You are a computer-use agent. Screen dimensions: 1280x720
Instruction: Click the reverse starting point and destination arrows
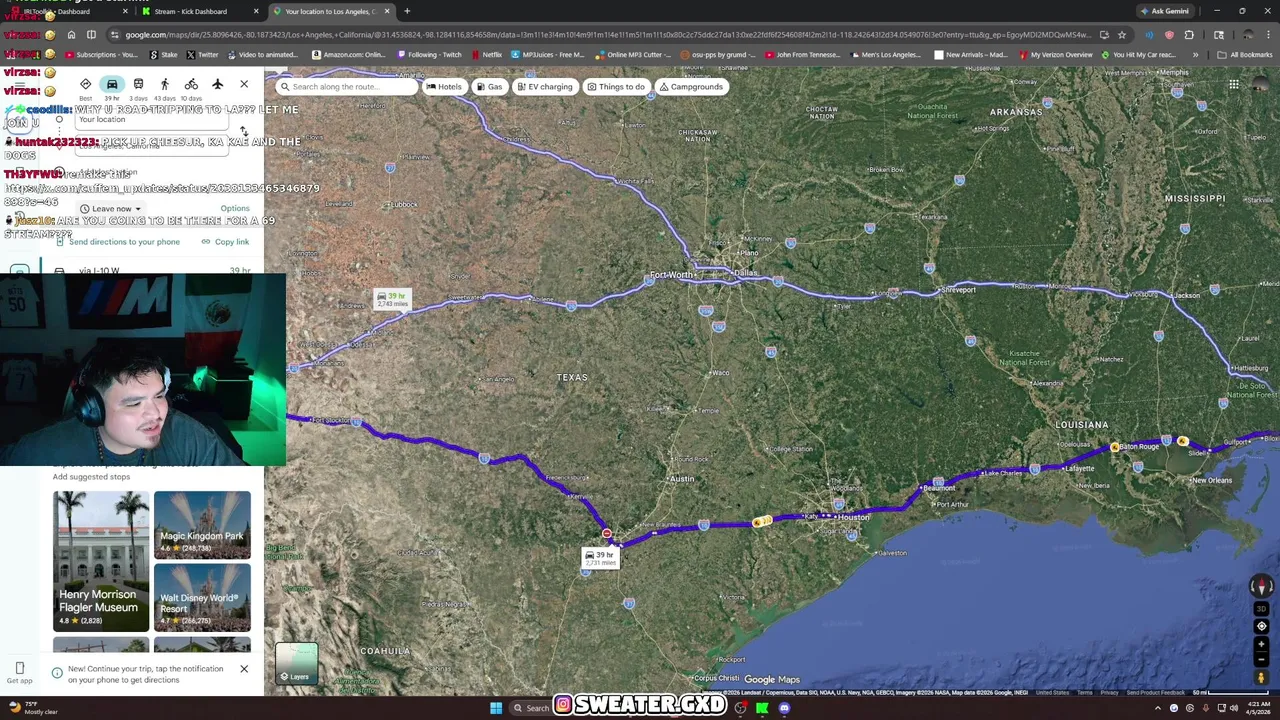click(x=243, y=131)
